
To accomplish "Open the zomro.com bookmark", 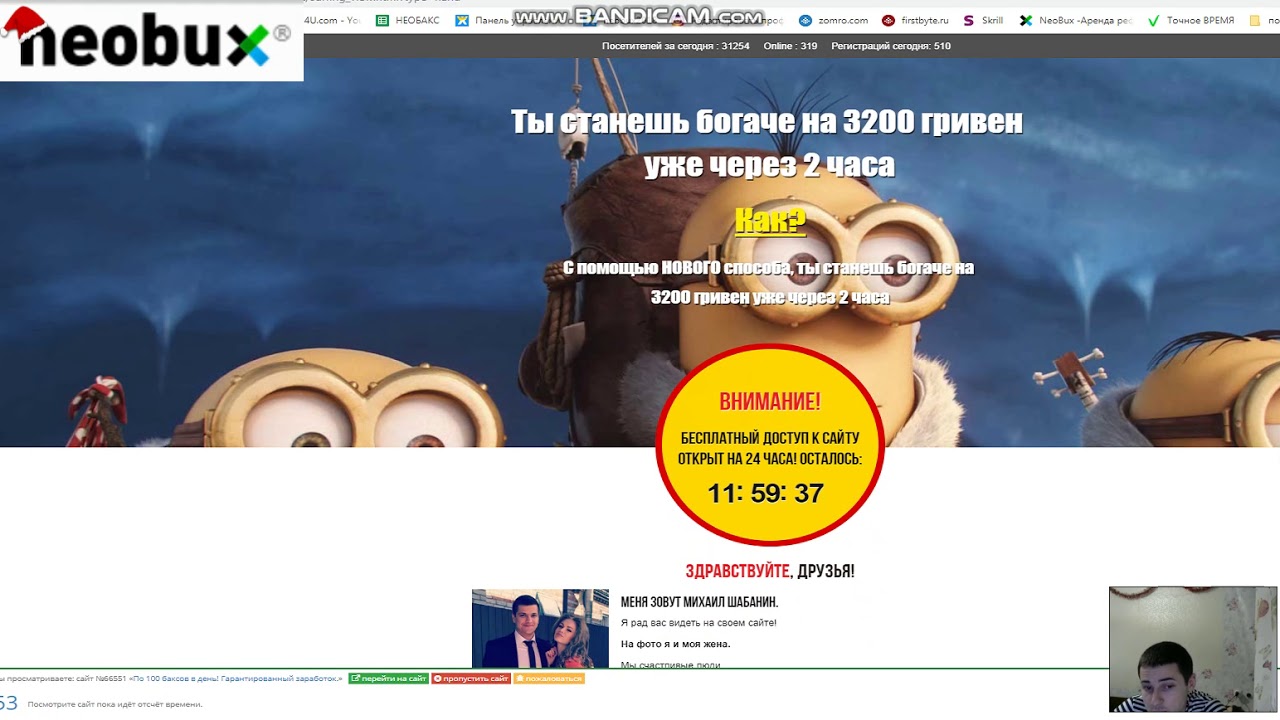I will (x=834, y=20).
